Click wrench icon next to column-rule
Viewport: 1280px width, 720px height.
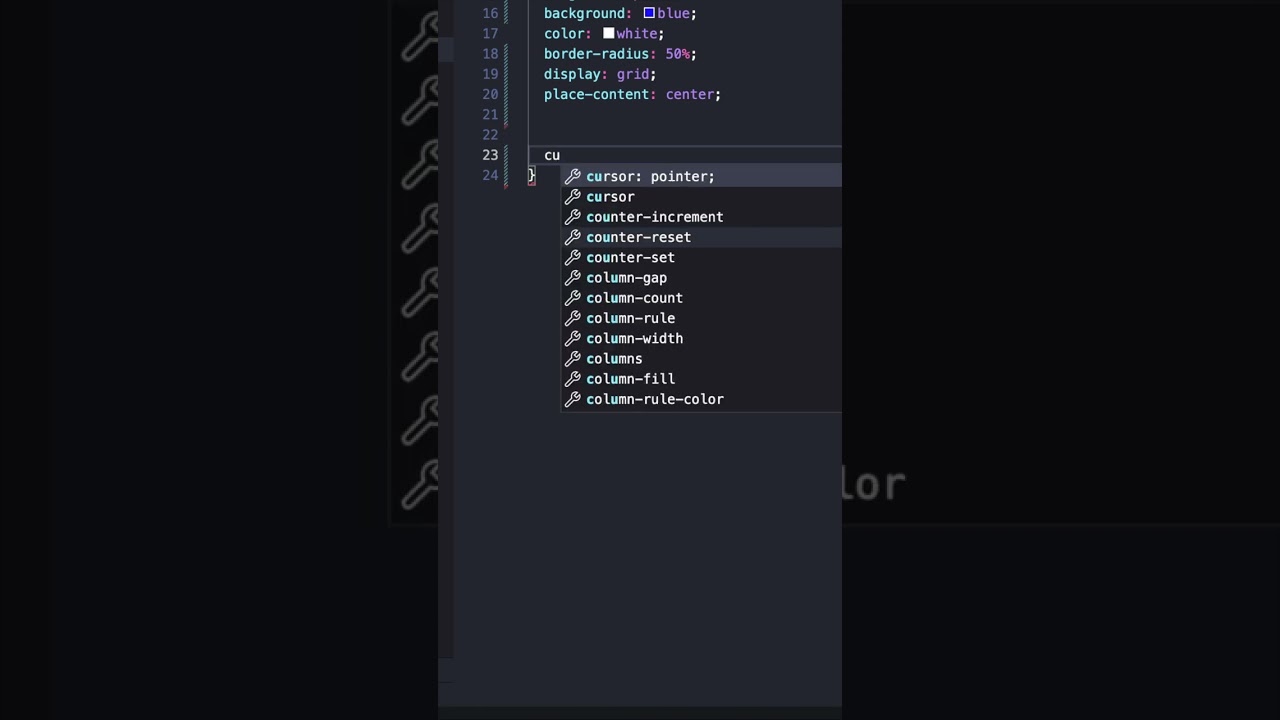573,318
